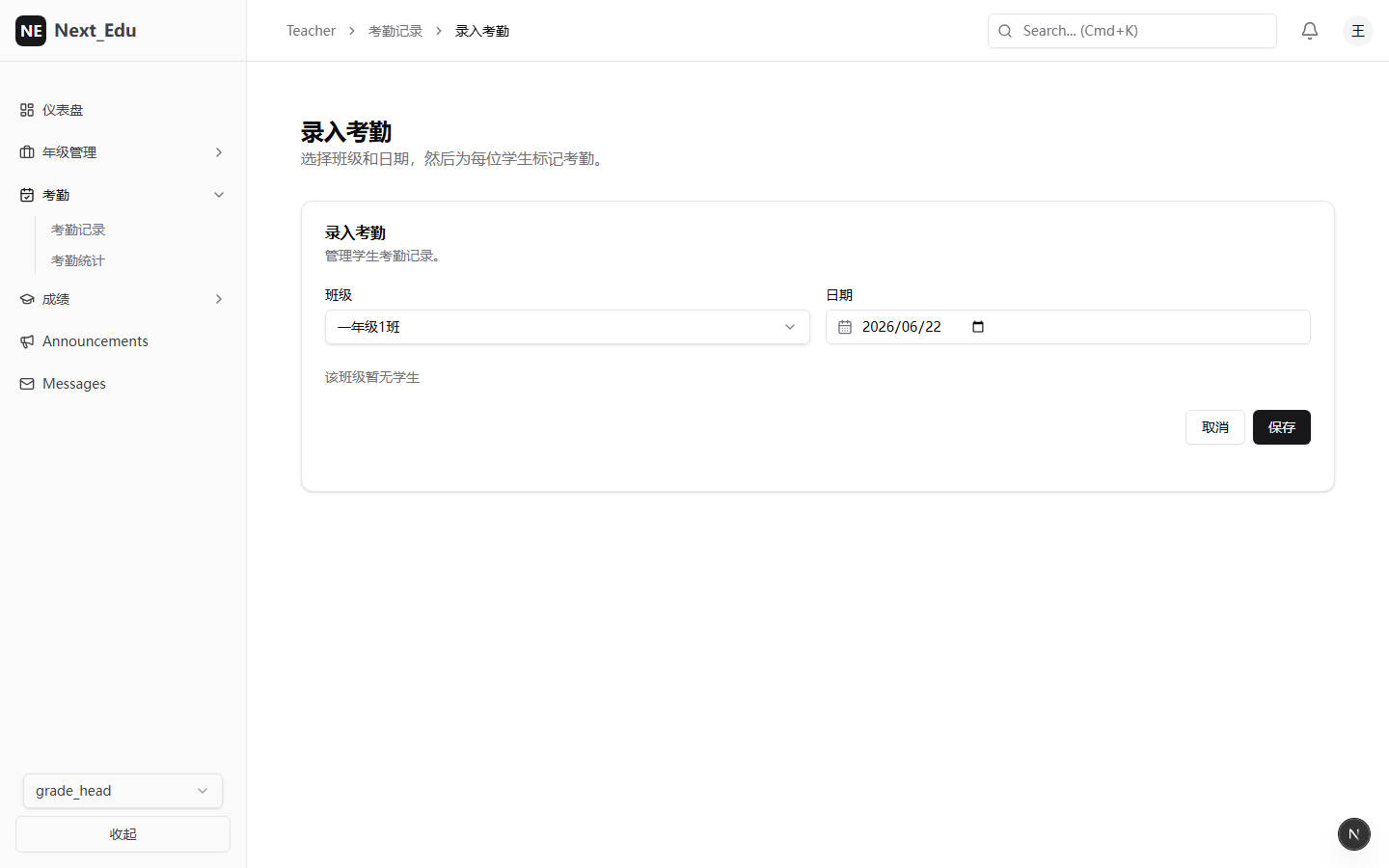Click the 取消 button
The width and height of the screenshot is (1389, 868).
(x=1214, y=427)
